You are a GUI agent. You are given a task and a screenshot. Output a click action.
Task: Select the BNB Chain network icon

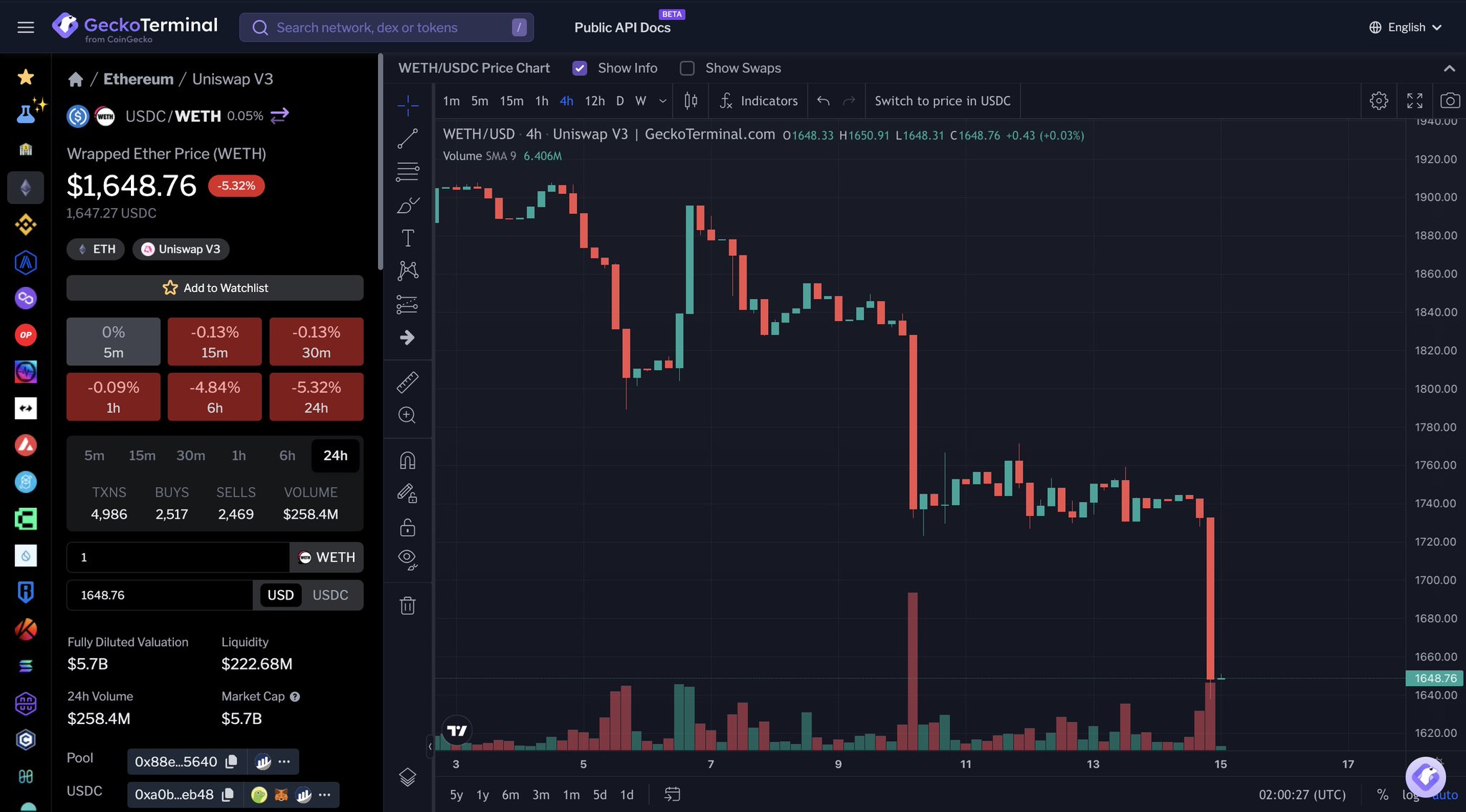tap(26, 225)
